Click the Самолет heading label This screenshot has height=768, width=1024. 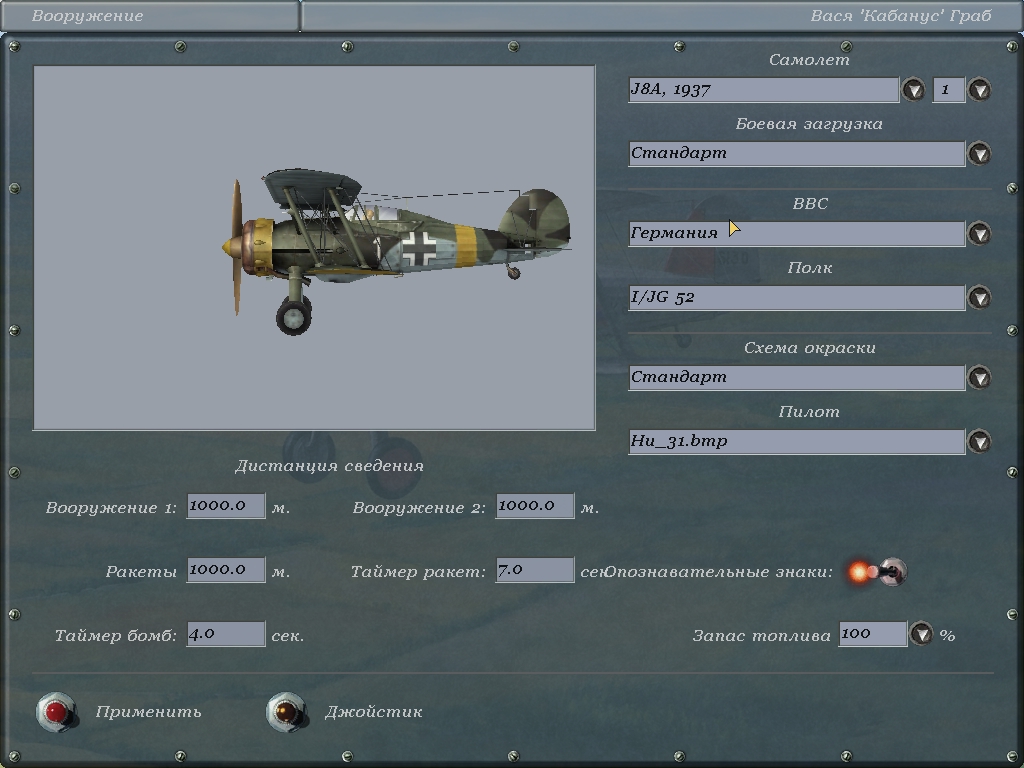click(x=809, y=59)
